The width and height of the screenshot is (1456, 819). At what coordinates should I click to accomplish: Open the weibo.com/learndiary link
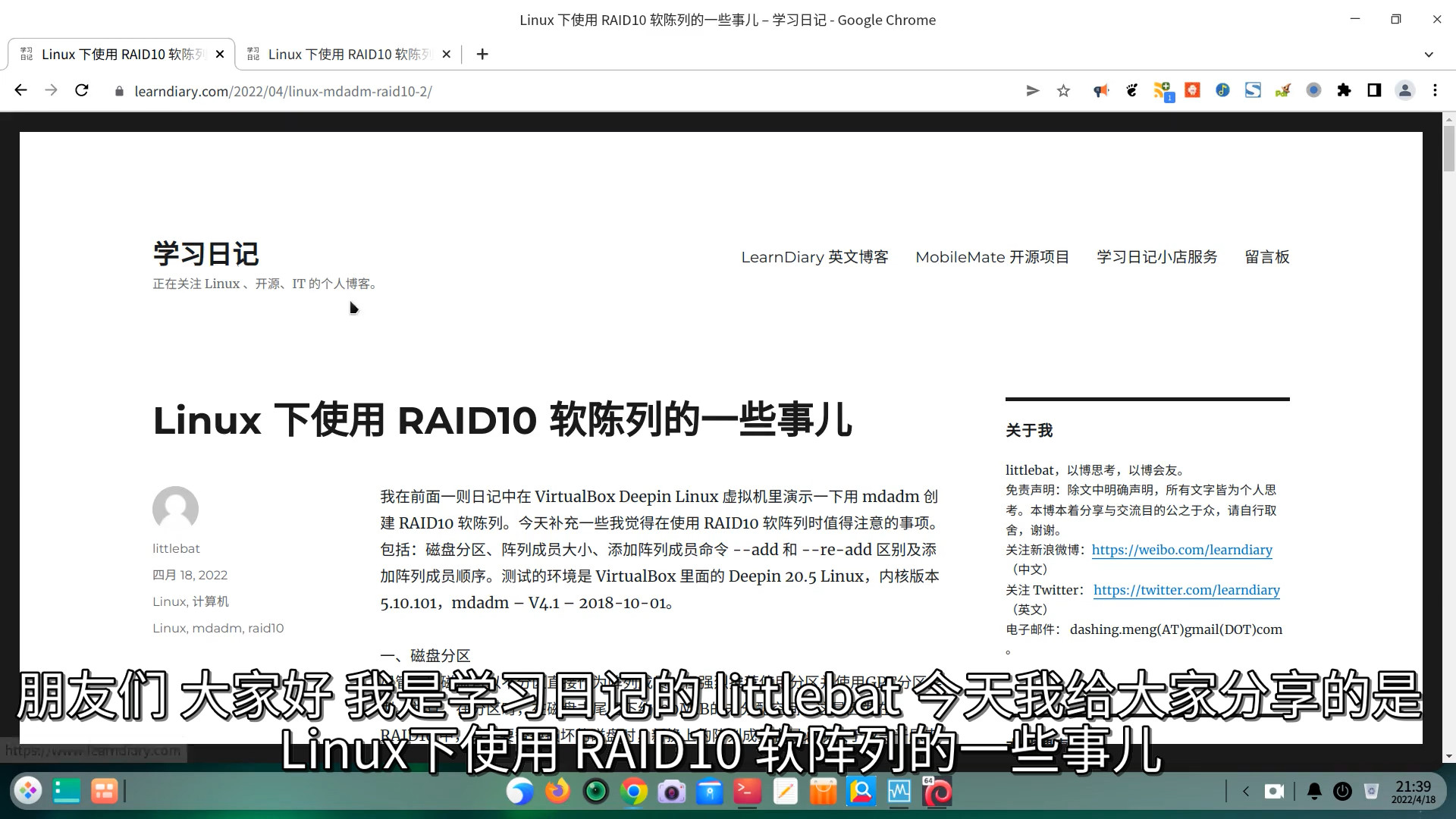(1181, 550)
